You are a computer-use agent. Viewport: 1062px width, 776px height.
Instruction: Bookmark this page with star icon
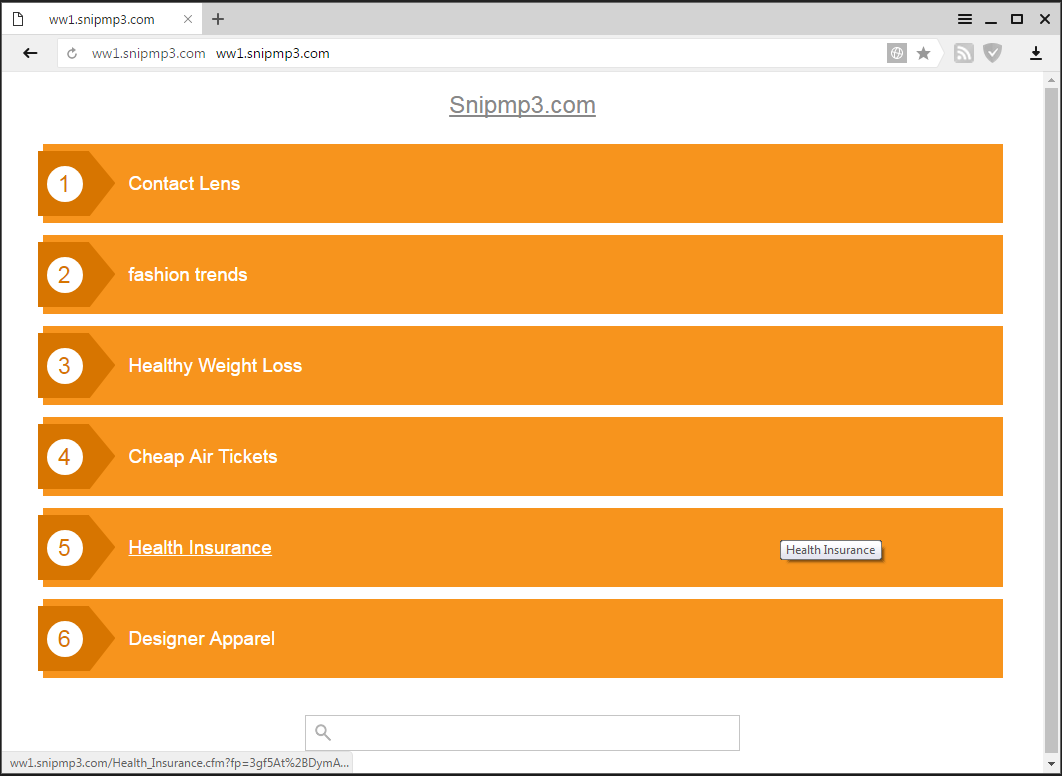tap(923, 54)
